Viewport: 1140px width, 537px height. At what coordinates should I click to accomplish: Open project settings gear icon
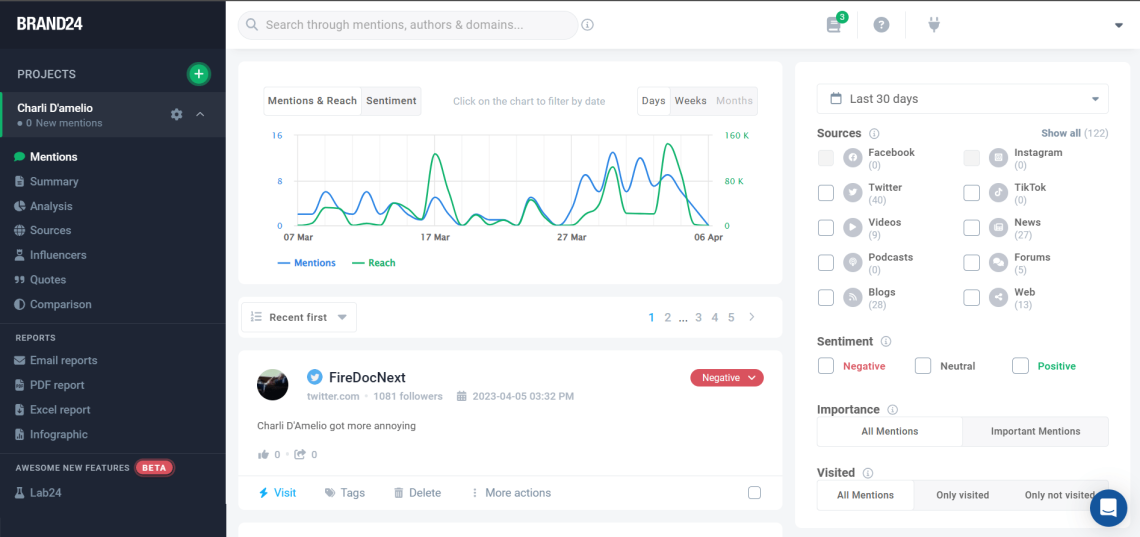(177, 114)
